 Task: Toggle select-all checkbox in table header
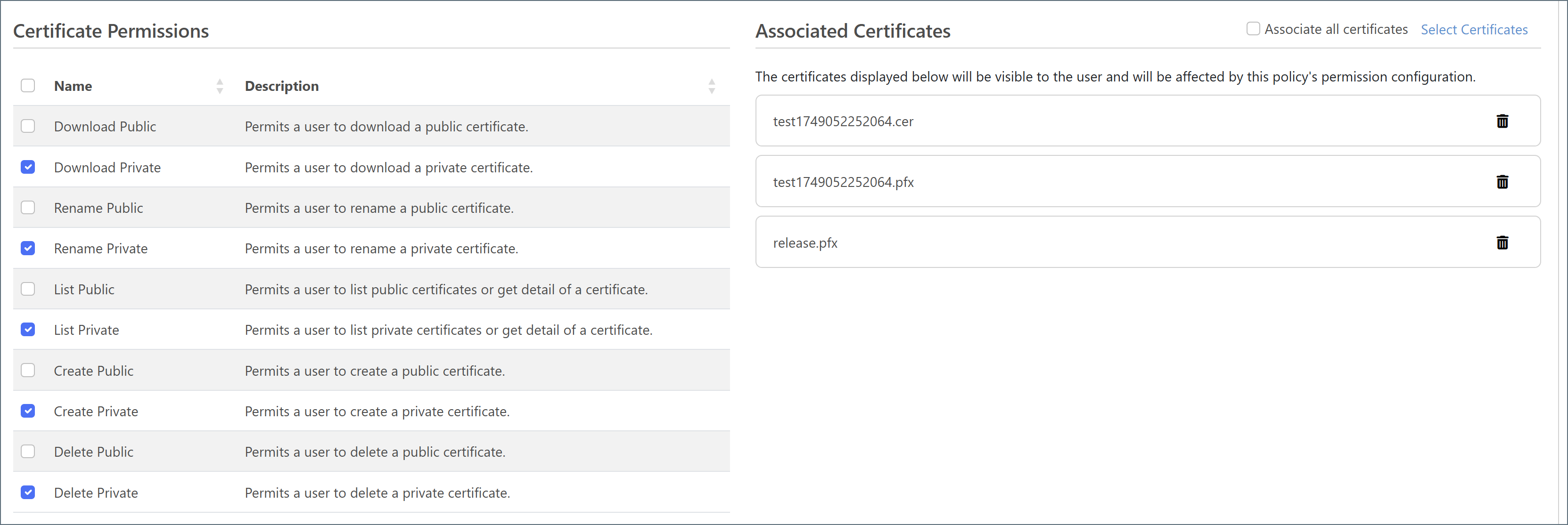pyautogui.click(x=28, y=85)
